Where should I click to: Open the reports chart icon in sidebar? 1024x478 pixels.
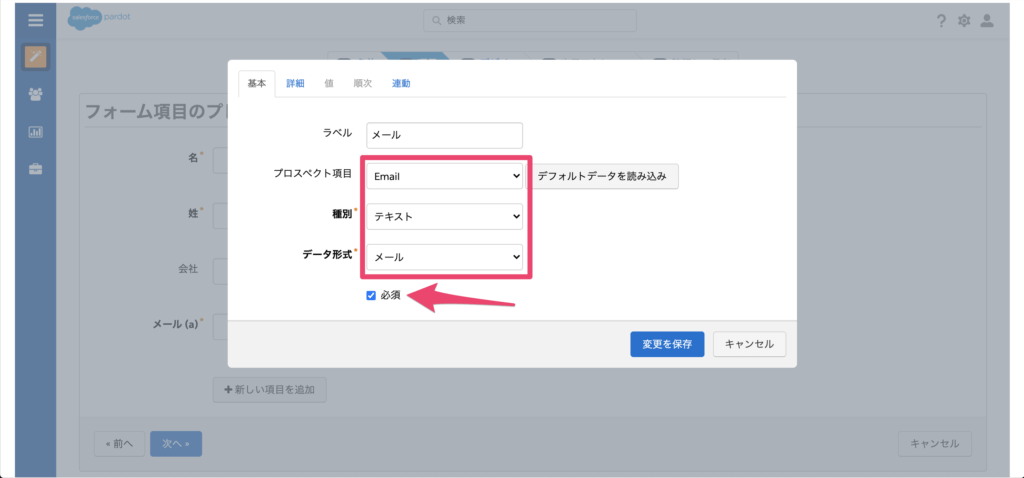click(36, 132)
